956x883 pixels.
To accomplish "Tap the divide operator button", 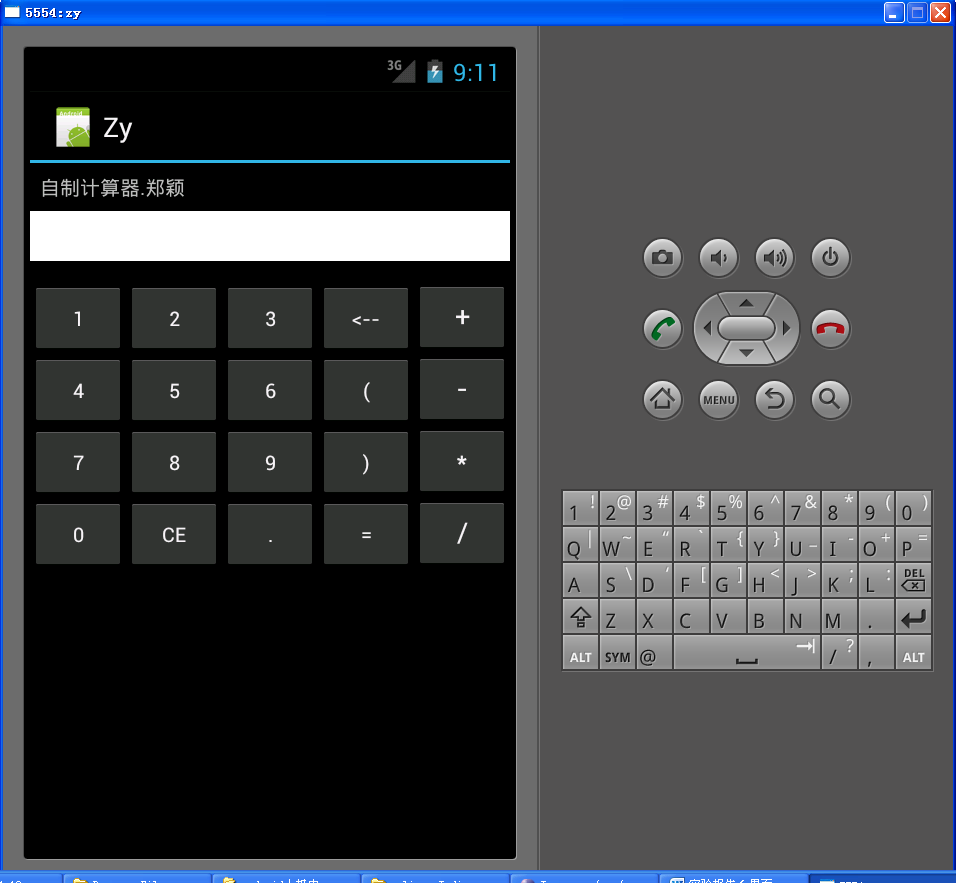I will click(462, 534).
